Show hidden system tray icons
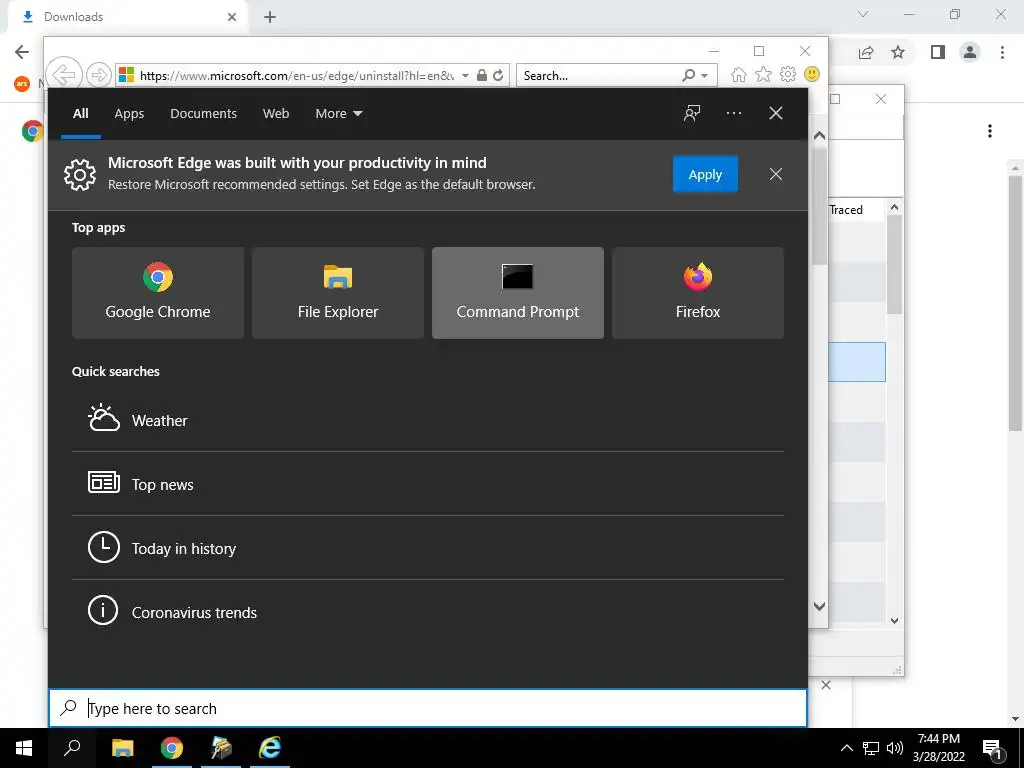This screenshot has height=768, width=1024. (846, 748)
